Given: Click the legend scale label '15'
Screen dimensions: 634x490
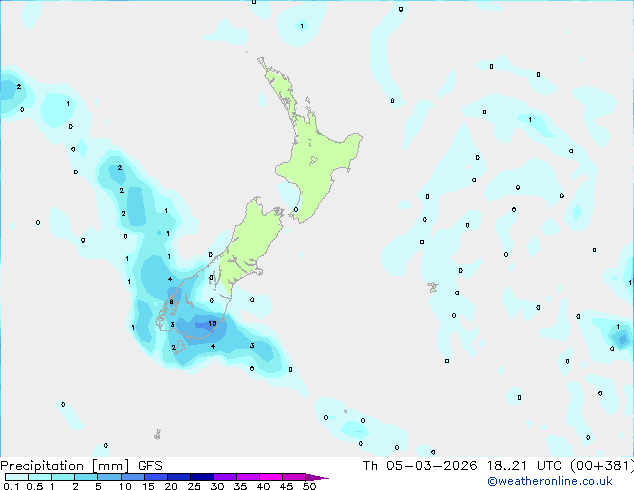Looking at the screenshot, I should [x=148, y=486].
